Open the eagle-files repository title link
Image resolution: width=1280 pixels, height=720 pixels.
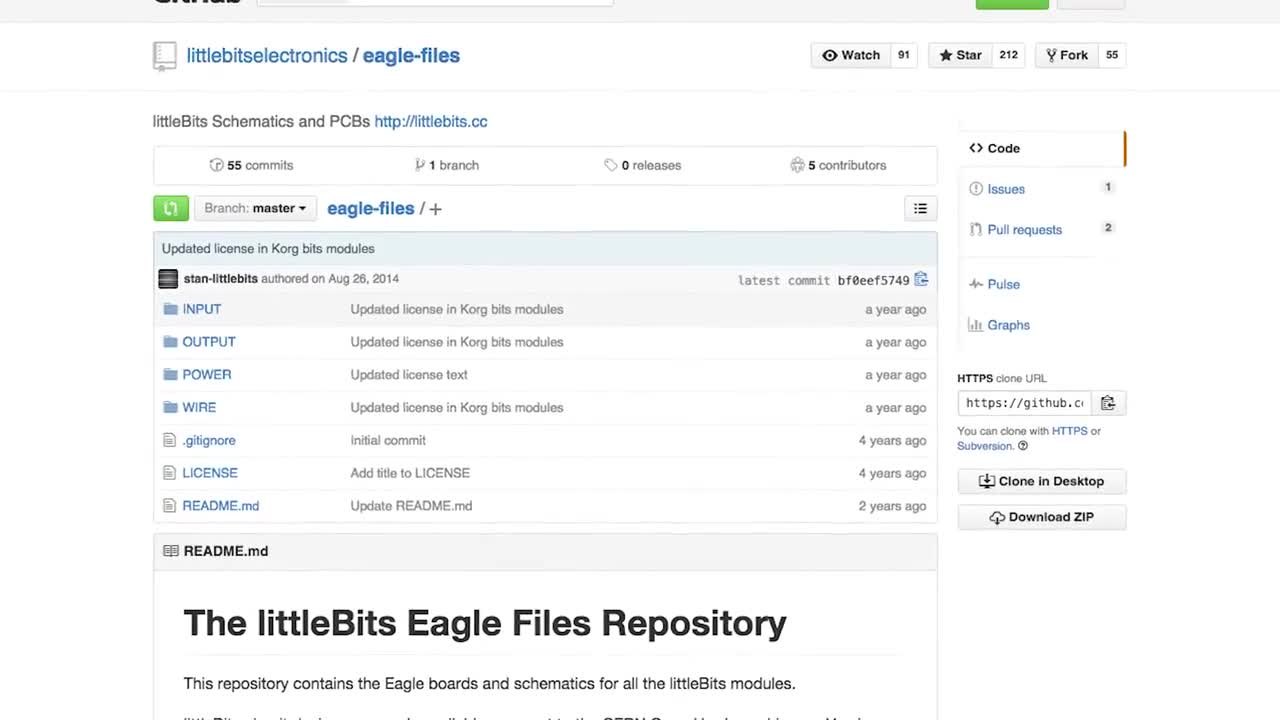pyautogui.click(x=411, y=56)
